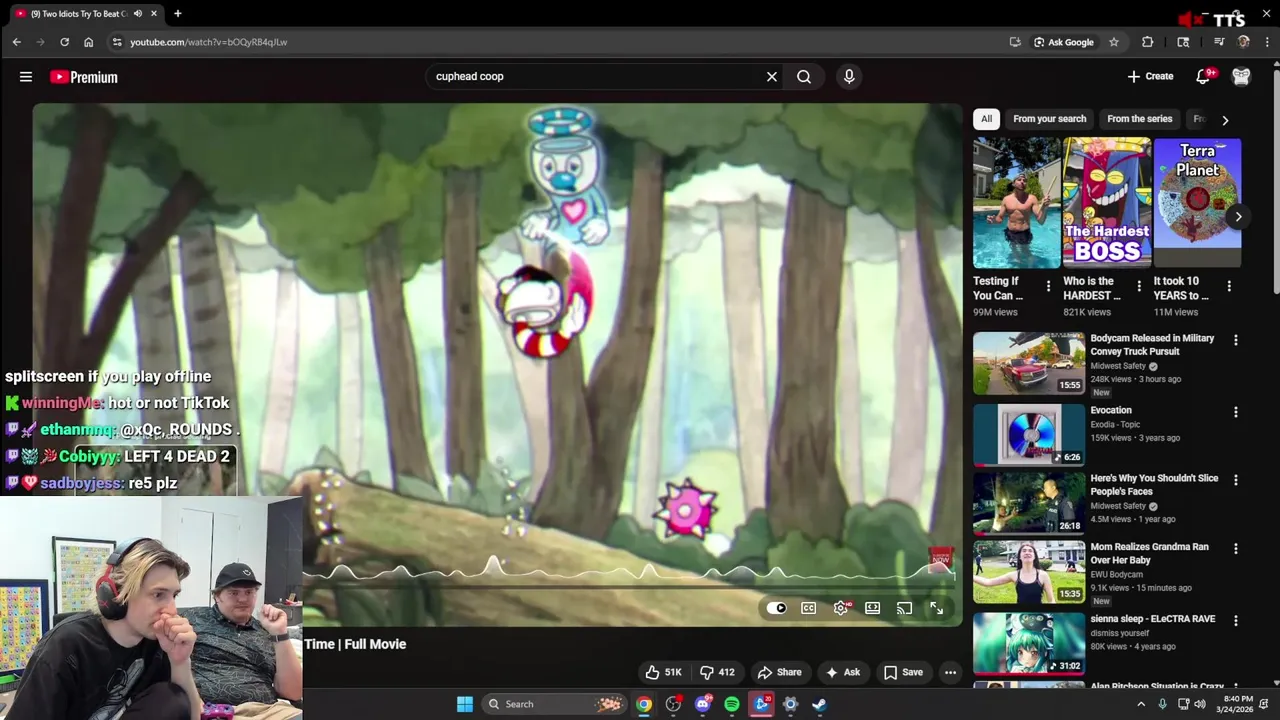Click the Windows taskbar search box
The image size is (1280, 720).
554,704
